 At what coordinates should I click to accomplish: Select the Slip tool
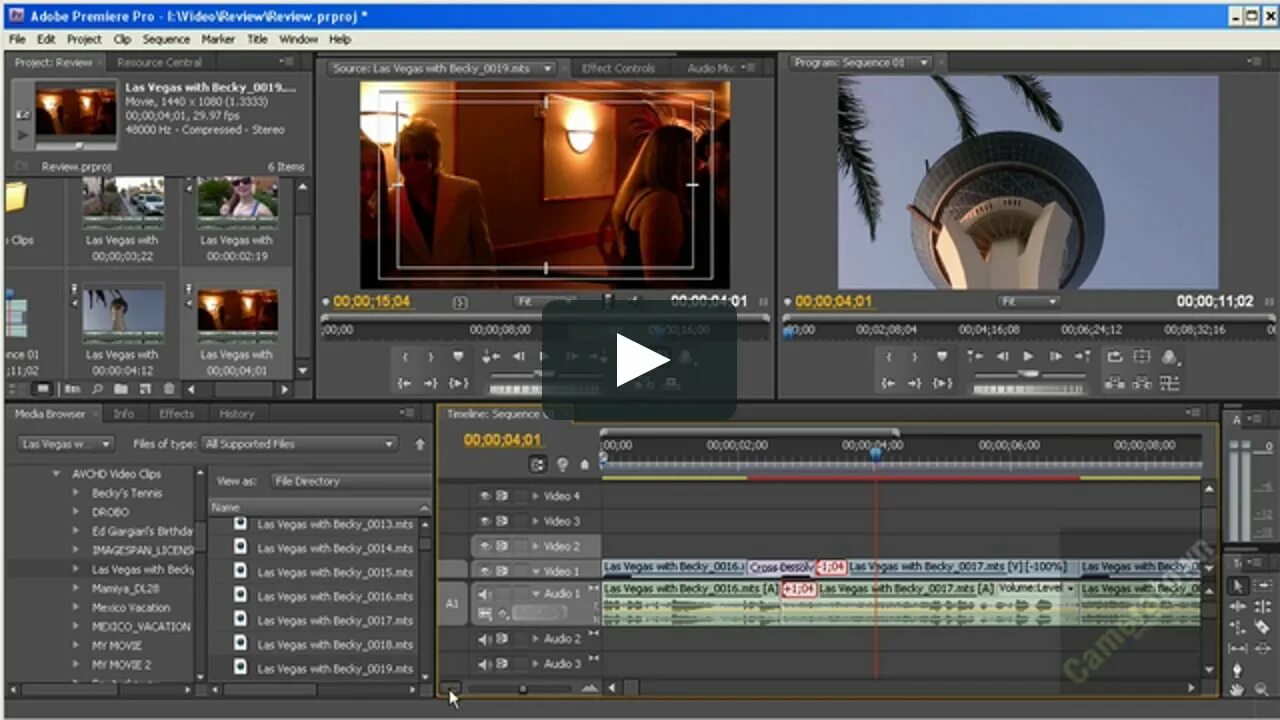(1238, 648)
